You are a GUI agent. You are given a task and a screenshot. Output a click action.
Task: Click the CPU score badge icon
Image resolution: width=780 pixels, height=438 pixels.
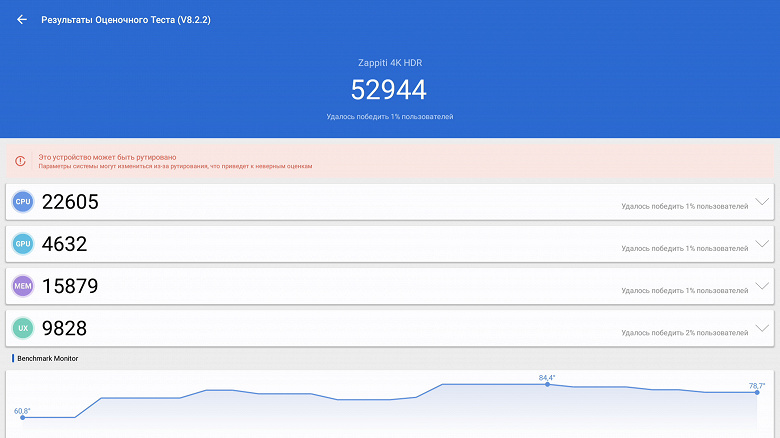(23, 202)
